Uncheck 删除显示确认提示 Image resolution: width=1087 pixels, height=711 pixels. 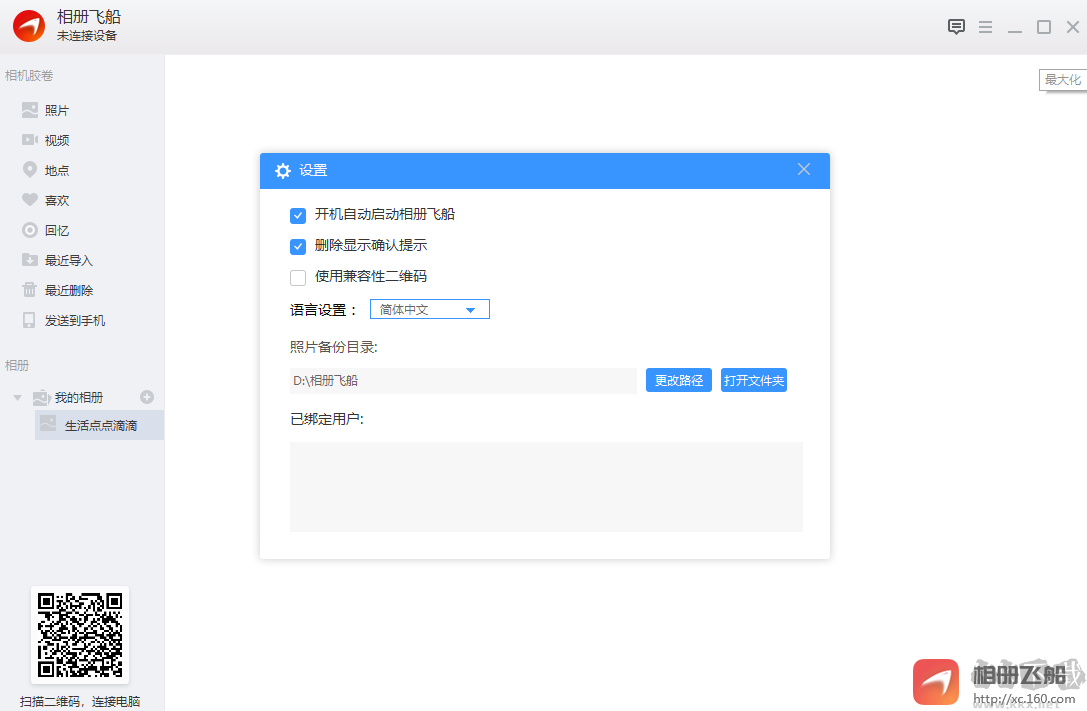pos(298,245)
